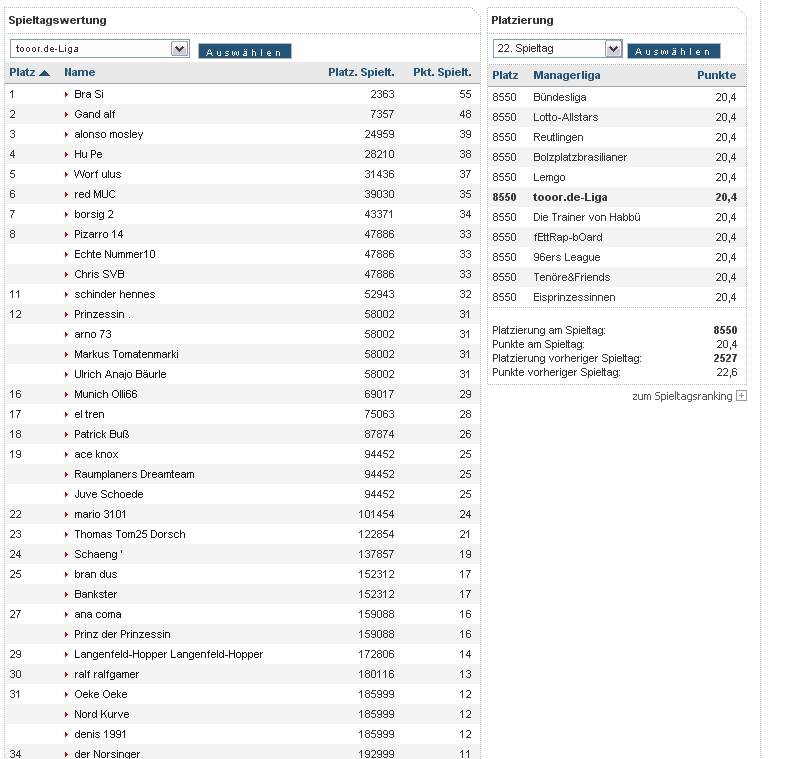Click the plus icon beside zum Spieltagsranking
This screenshot has width=800, height=759.
click(x=741, y=396)
